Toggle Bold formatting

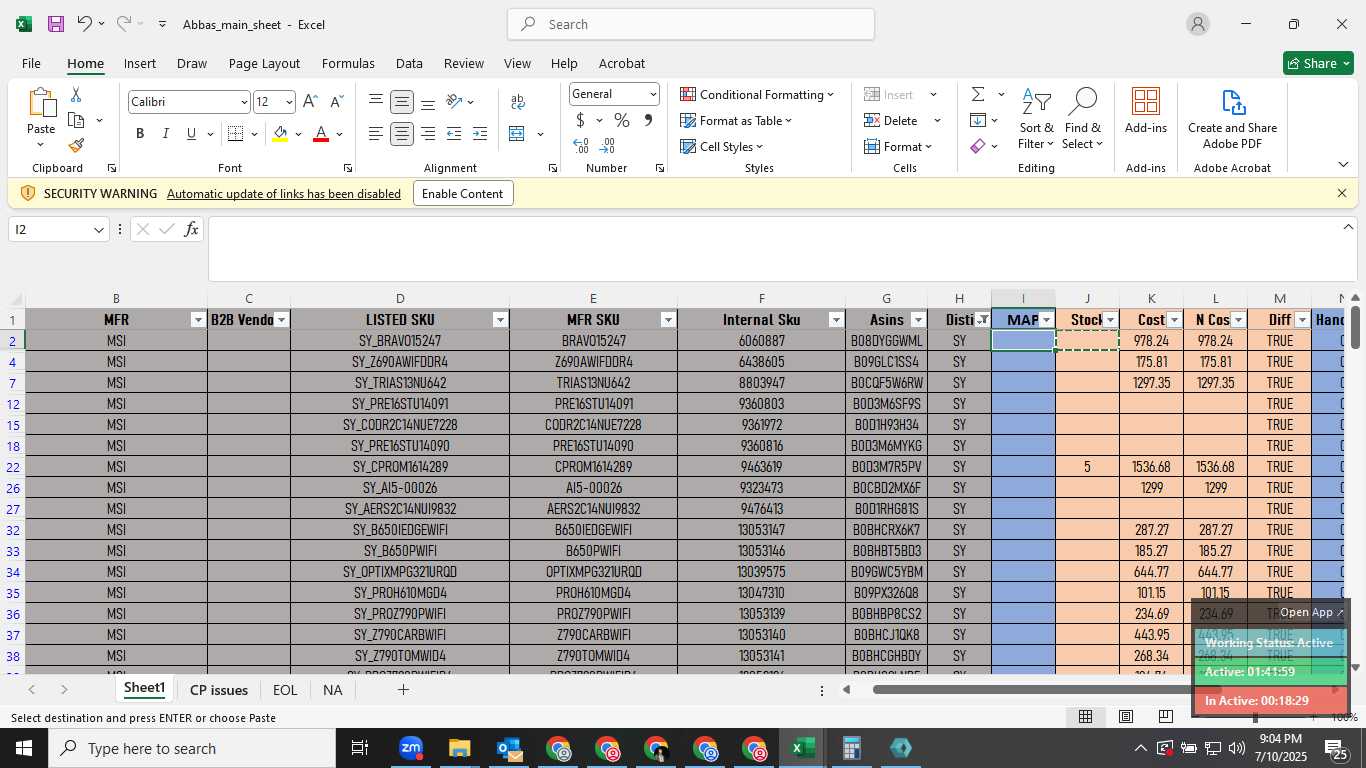point(140,134)
